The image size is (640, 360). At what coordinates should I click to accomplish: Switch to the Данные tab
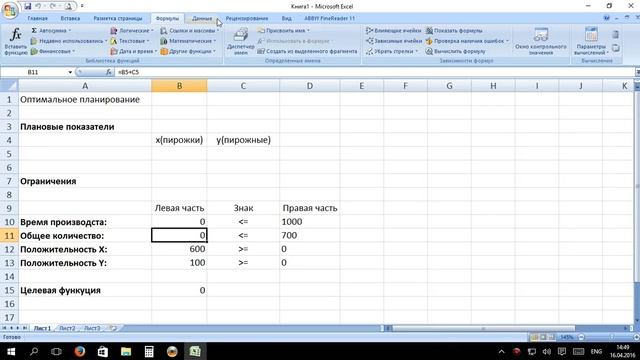[202, 18]
